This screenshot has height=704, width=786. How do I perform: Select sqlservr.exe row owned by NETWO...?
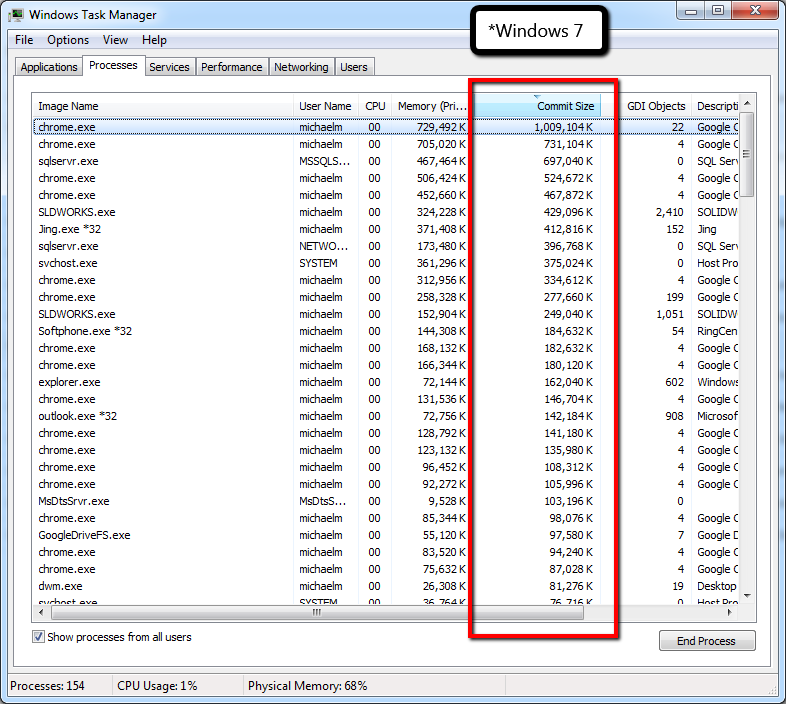[x=386, y=246]
